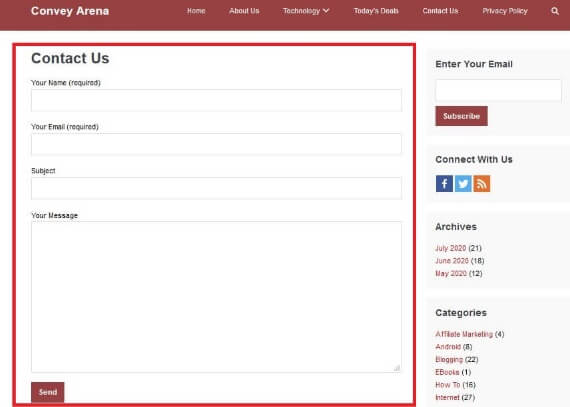Open the About Us menu item
Screen dimensions: 570x407
coord(244,11)
